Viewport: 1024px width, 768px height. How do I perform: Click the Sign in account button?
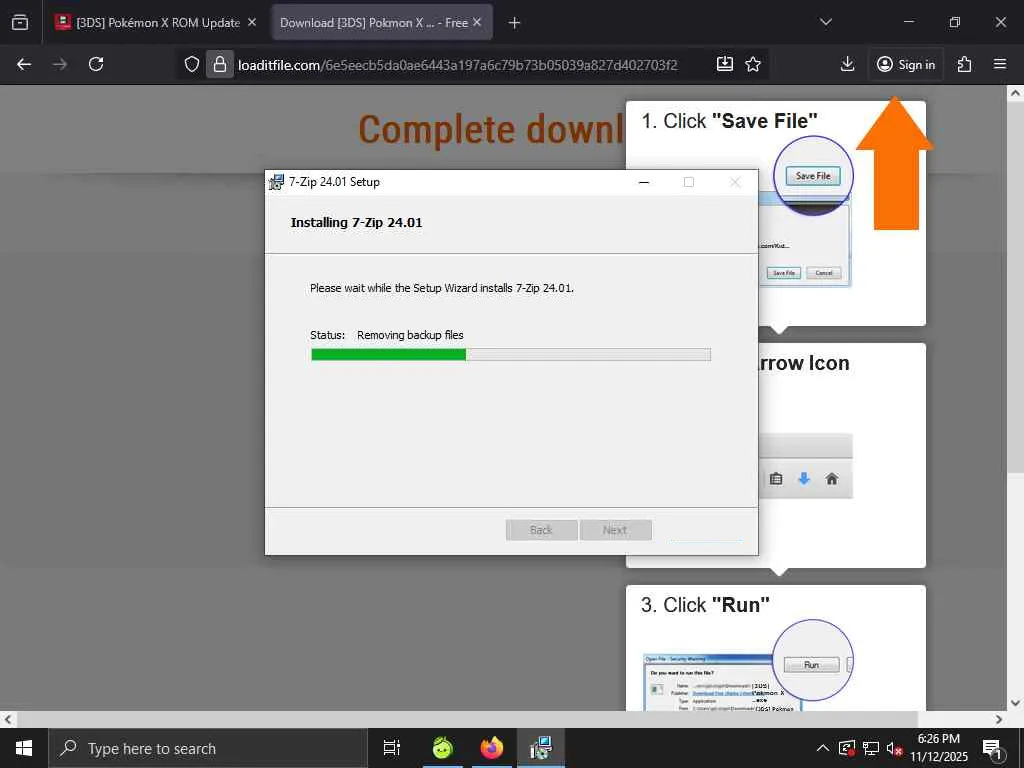pyautogui.click(x=906, y=64)
